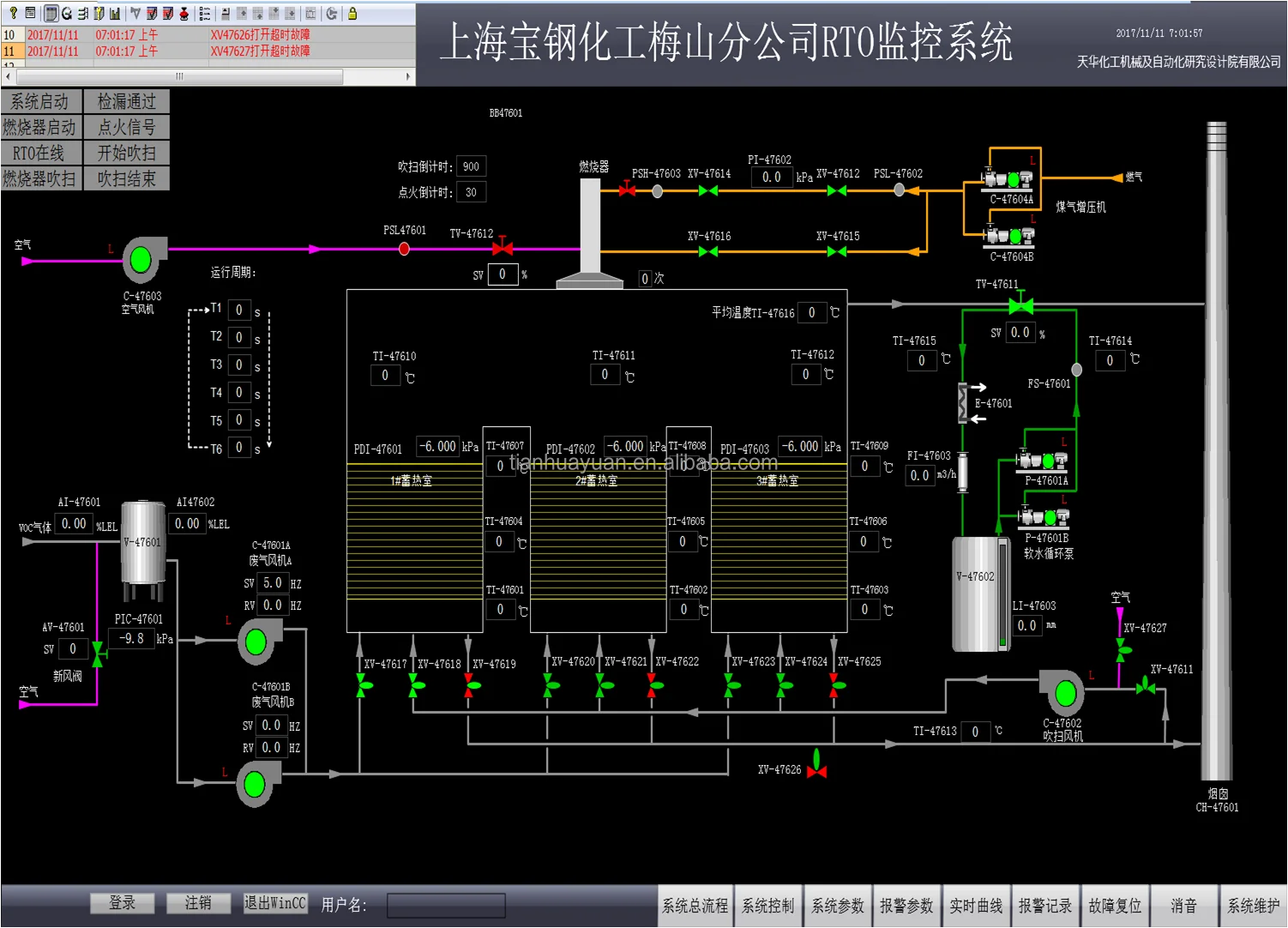Click the yellow padlock icon in alarm toolbar
Viewport: 1288px width, 928px height.
[352, 13]
